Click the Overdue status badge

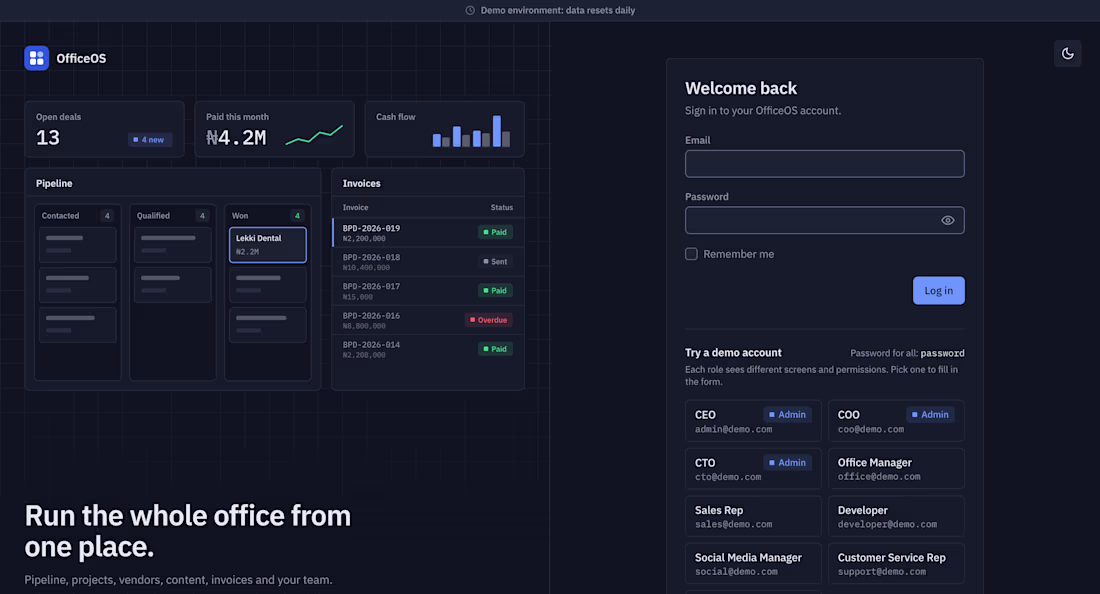[488, 320]
